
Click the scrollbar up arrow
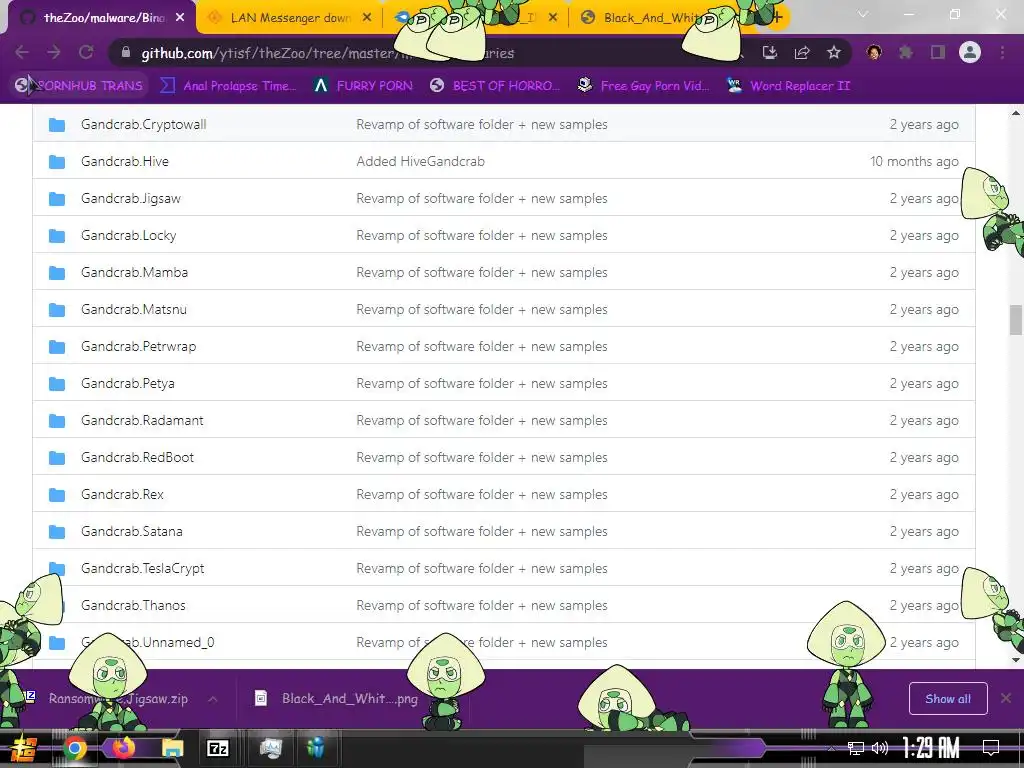coord(1016,113)
